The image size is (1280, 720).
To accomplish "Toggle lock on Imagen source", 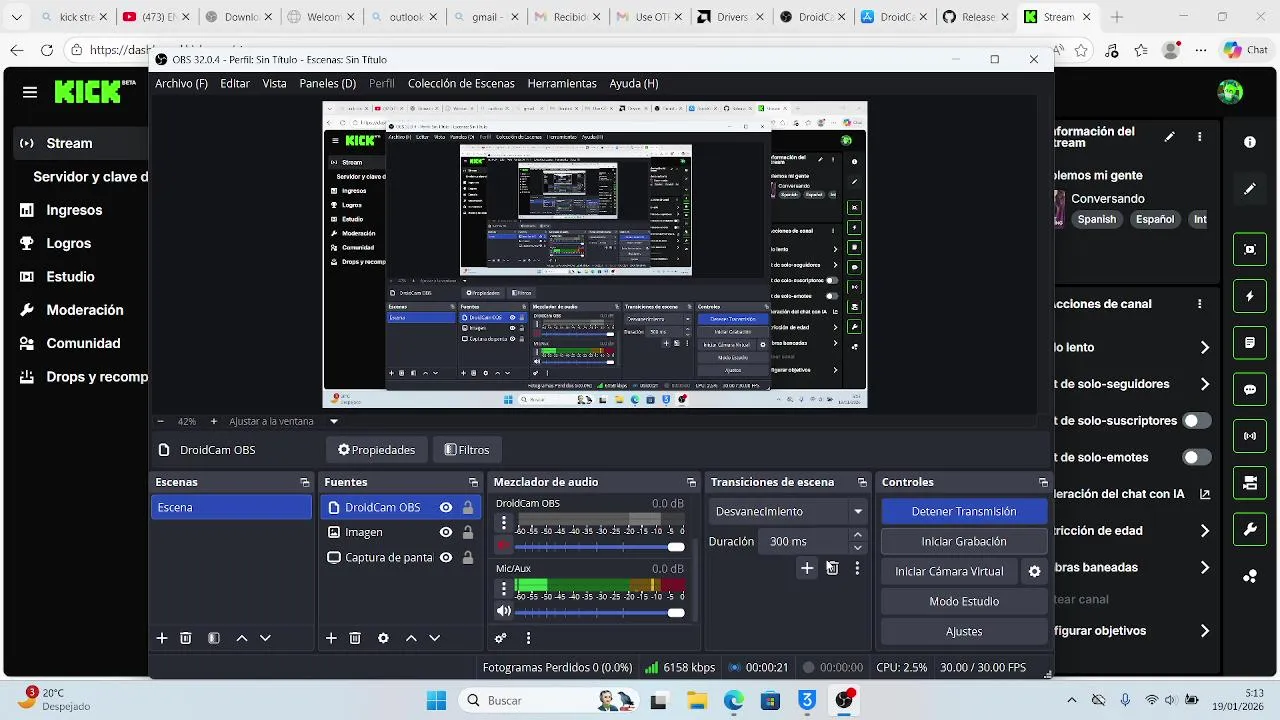I will [467, 533].
